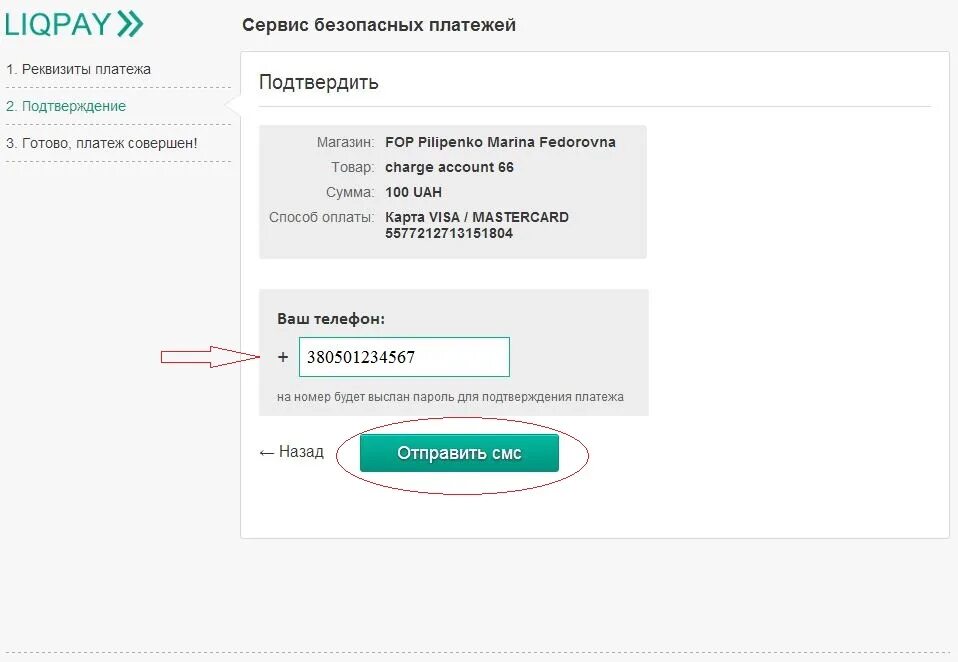The image size is (958, 662).
Task: Click the LIQPAY logo text
Action: tap(58, 24)
